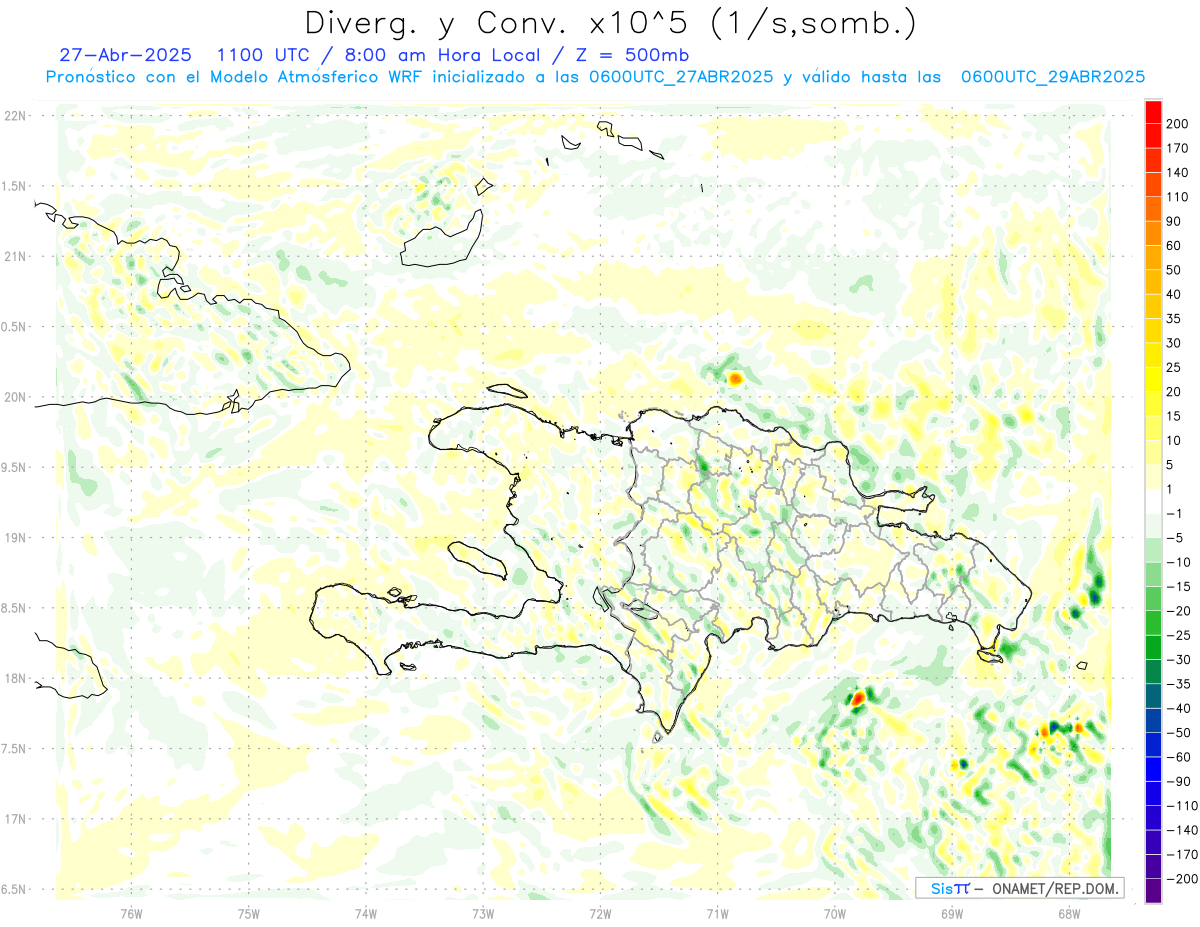Click the 18N latitude label
Viewport: 1200px width, 927px height.
click(14, 679)
